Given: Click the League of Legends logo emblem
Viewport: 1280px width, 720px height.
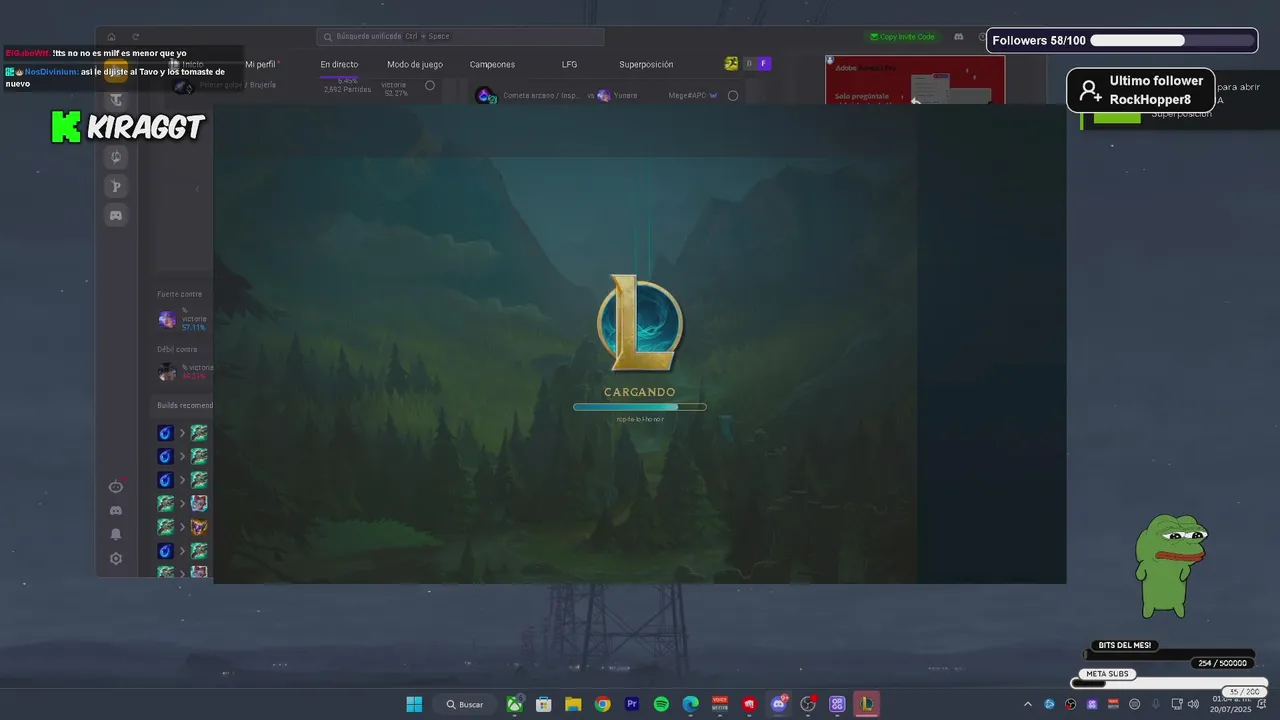Looking at the screenshot, I should click(x=640, y=323).
